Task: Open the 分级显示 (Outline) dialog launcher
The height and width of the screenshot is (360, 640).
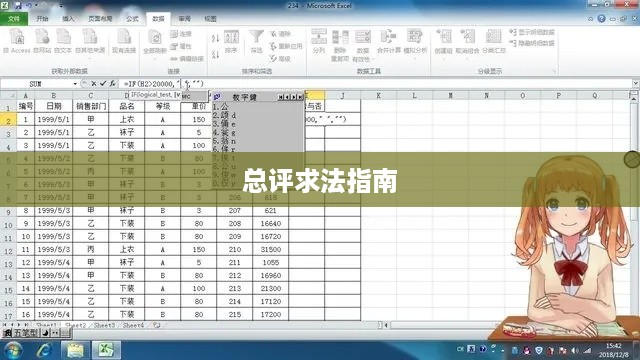Action: (x=554, y=71)
